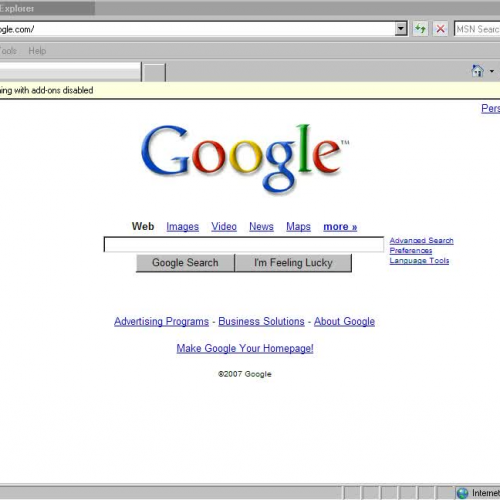Select the current browser tab

coord(70,71)
